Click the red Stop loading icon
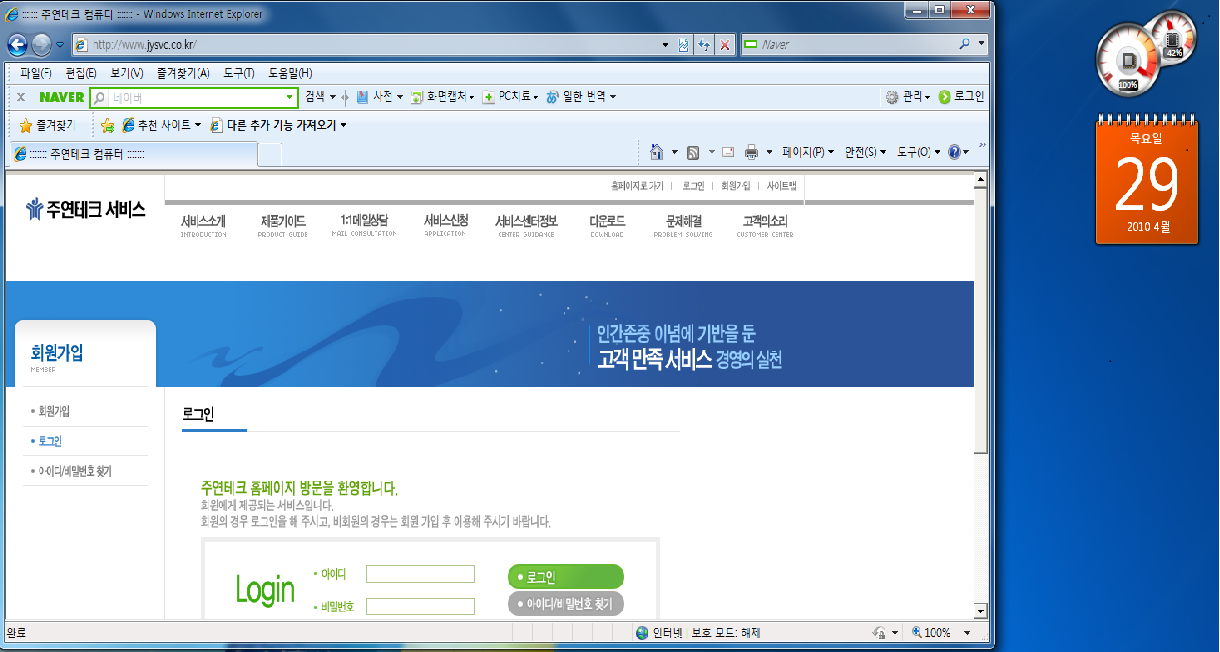Image resolution: width=1220 pixels, height=652 pixels. coord(724,45)
